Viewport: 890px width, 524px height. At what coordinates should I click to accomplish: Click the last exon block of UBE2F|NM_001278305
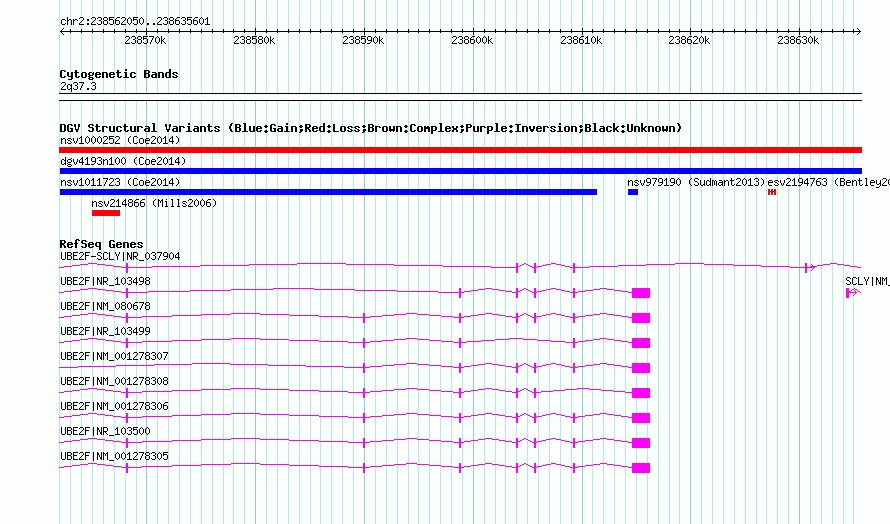point(641,468)
